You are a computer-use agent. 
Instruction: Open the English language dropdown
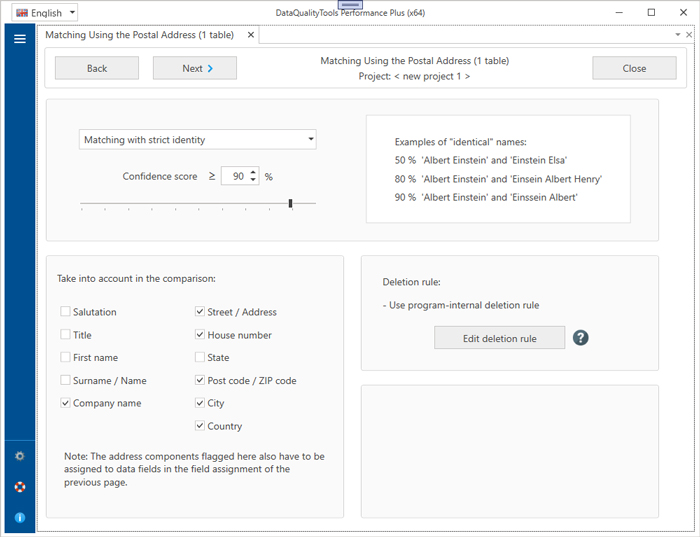pos(45,13)
